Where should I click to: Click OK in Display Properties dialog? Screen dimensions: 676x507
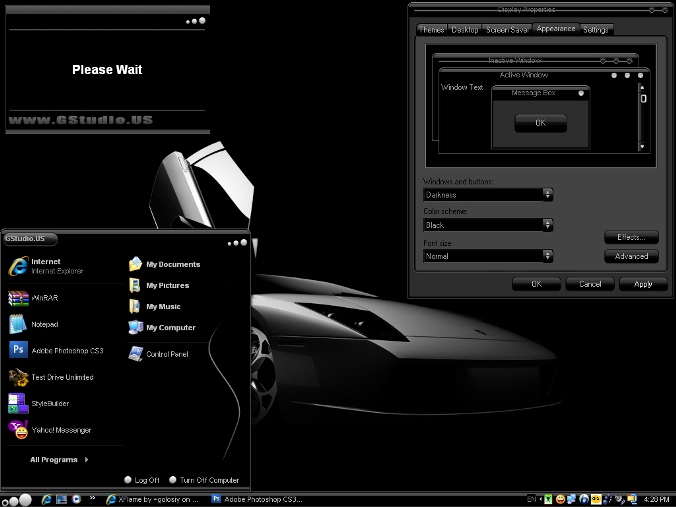click(536, 284)
